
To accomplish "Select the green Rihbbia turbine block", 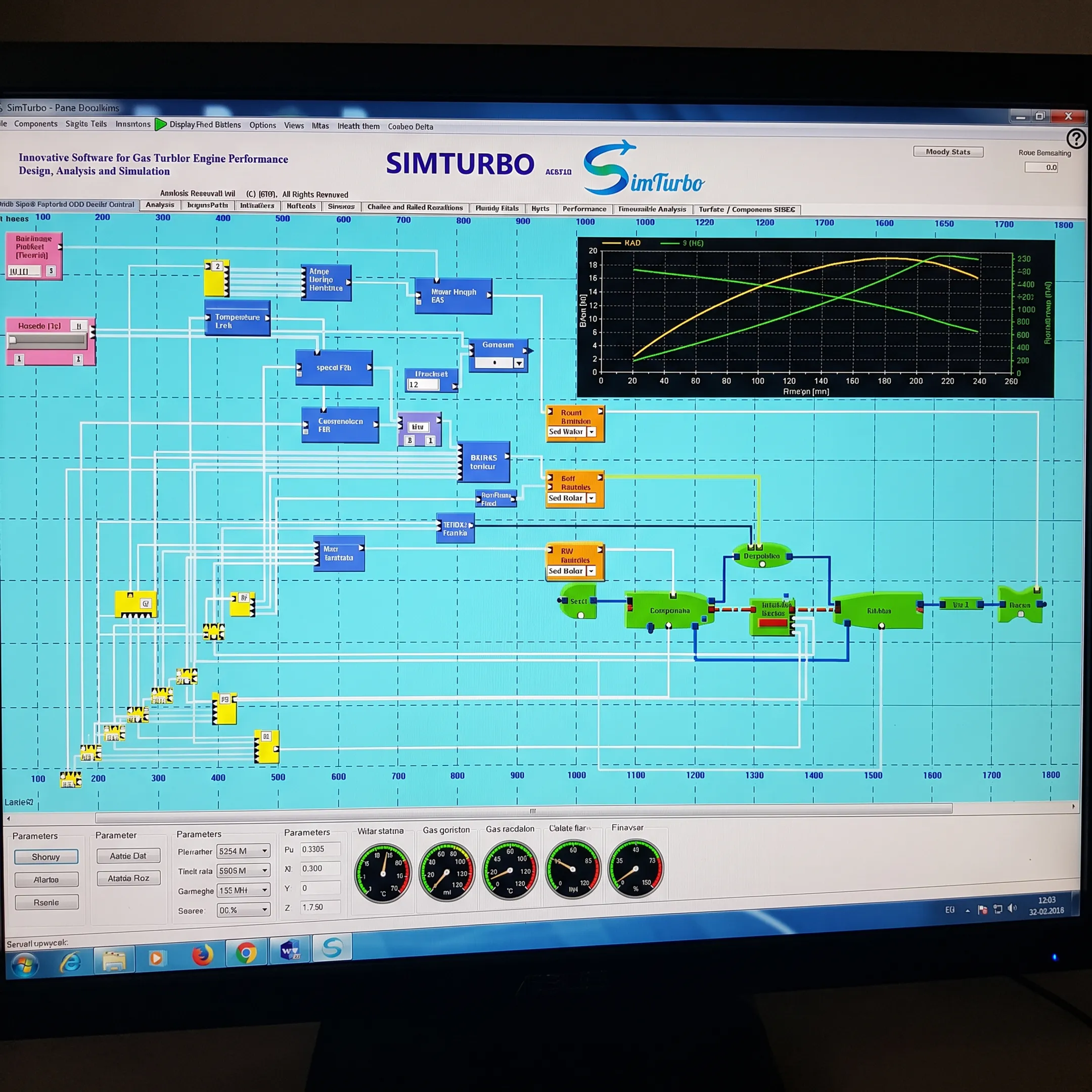I will (x=879, y=610).
